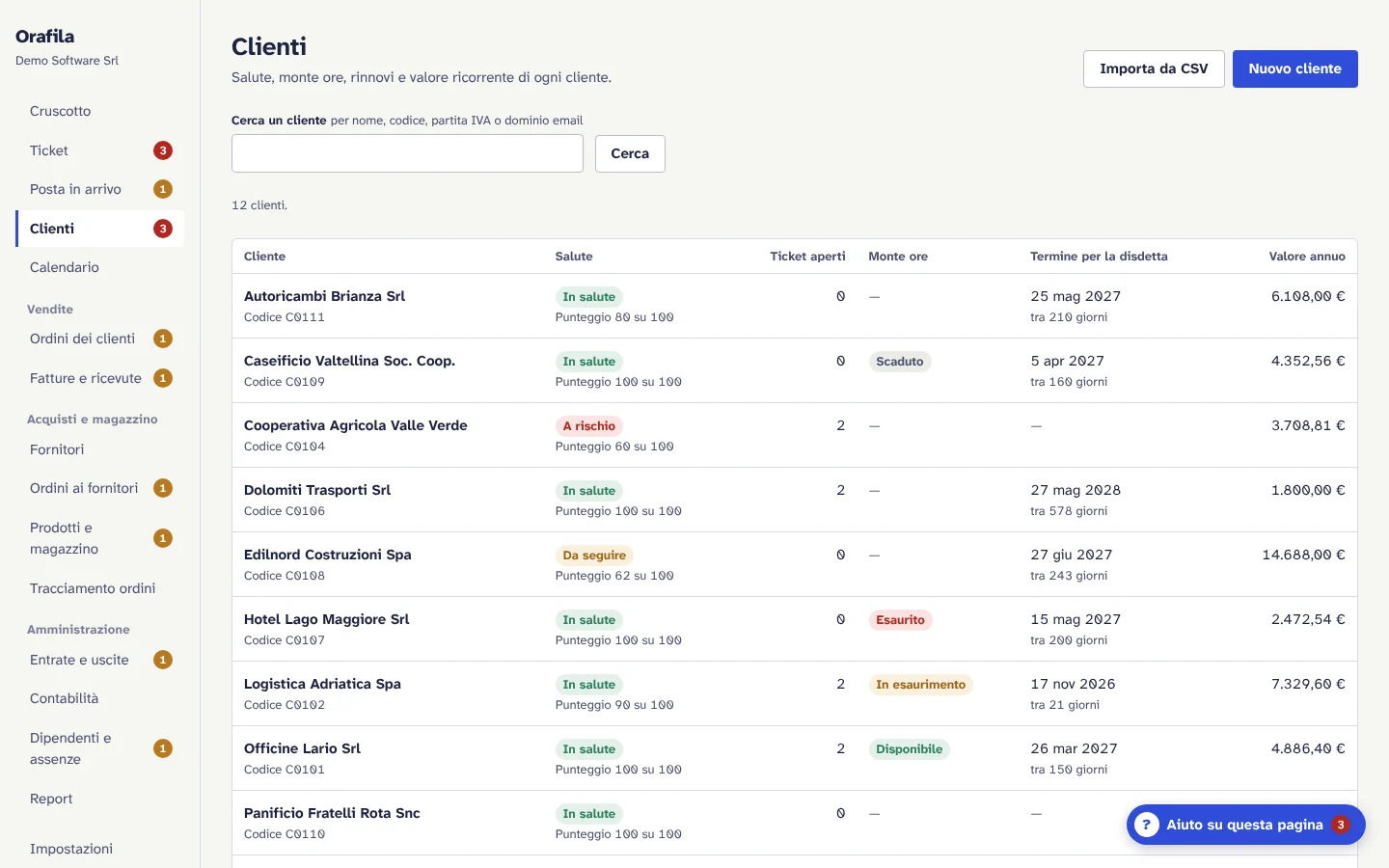This screenshot has width=1389, height=868.
Task: Open Hotel Lago Maggiore Srl
Action: [x=326, y=619]
